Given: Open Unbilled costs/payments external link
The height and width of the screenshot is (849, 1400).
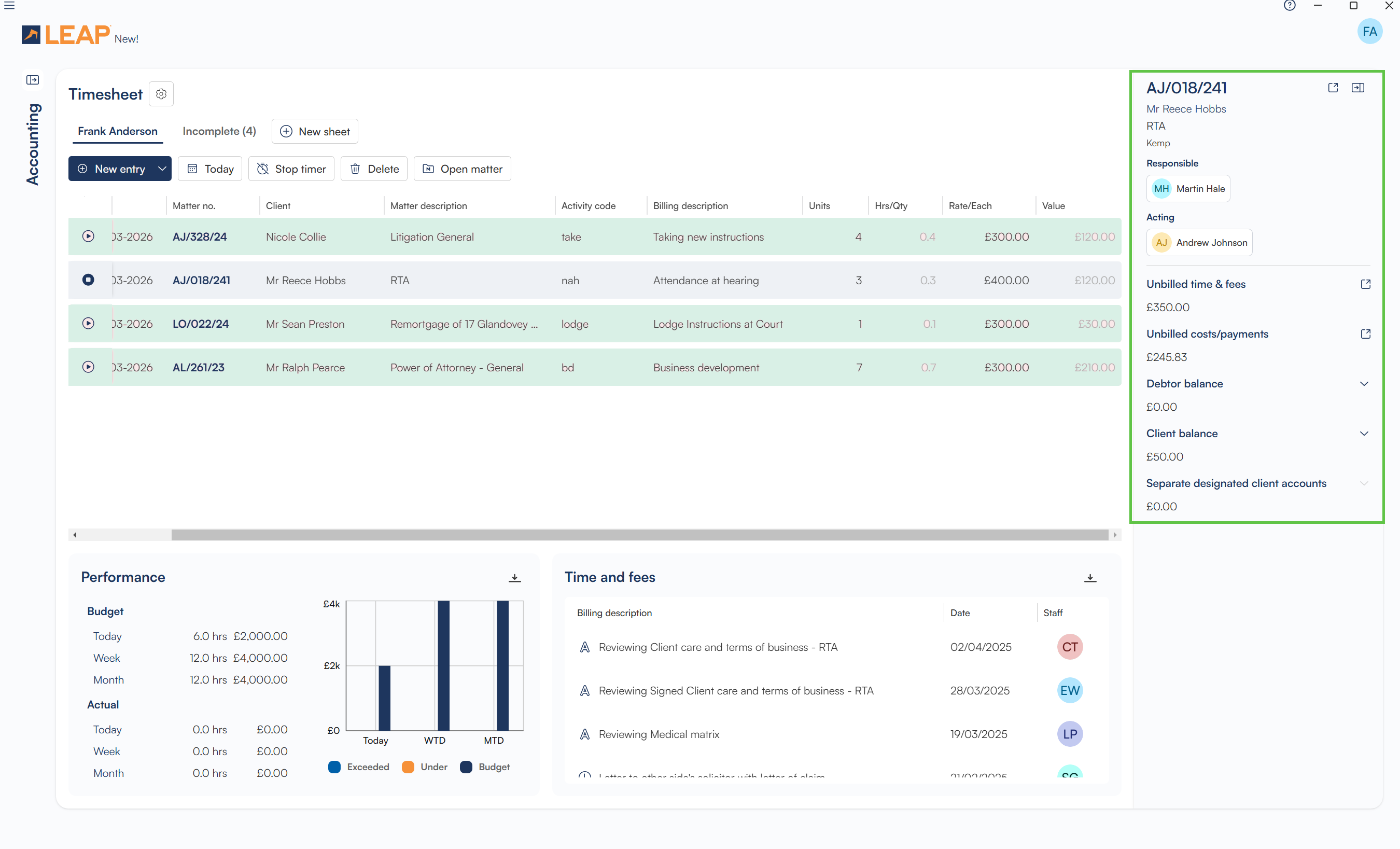Looking at the screenshot, I should tap(1365, 333).
